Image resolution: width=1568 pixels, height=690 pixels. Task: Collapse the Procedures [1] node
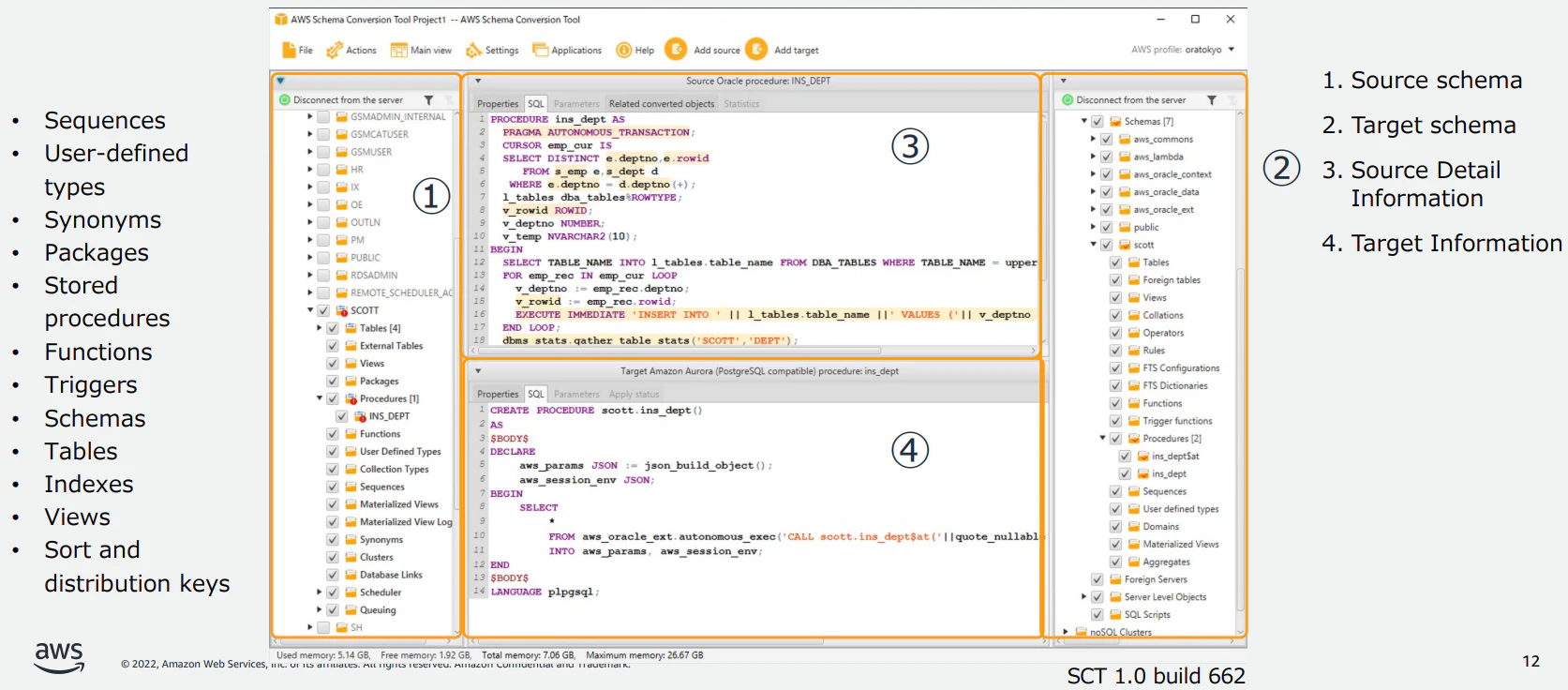320,398
